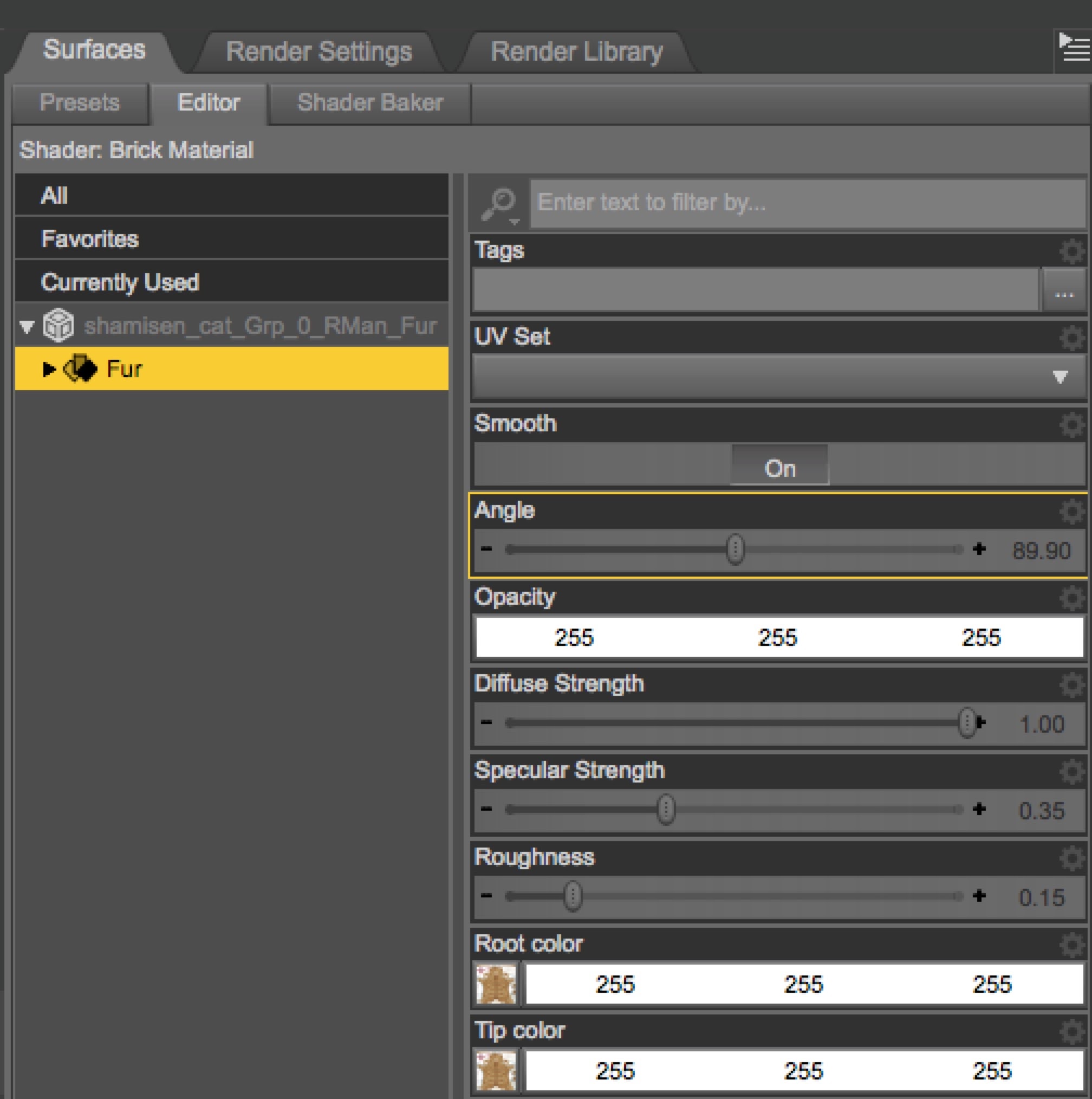Expand the Fur surface item
Viewport: 1092px width, 1099px height.
pyautogui.click(x=49, y=369)
